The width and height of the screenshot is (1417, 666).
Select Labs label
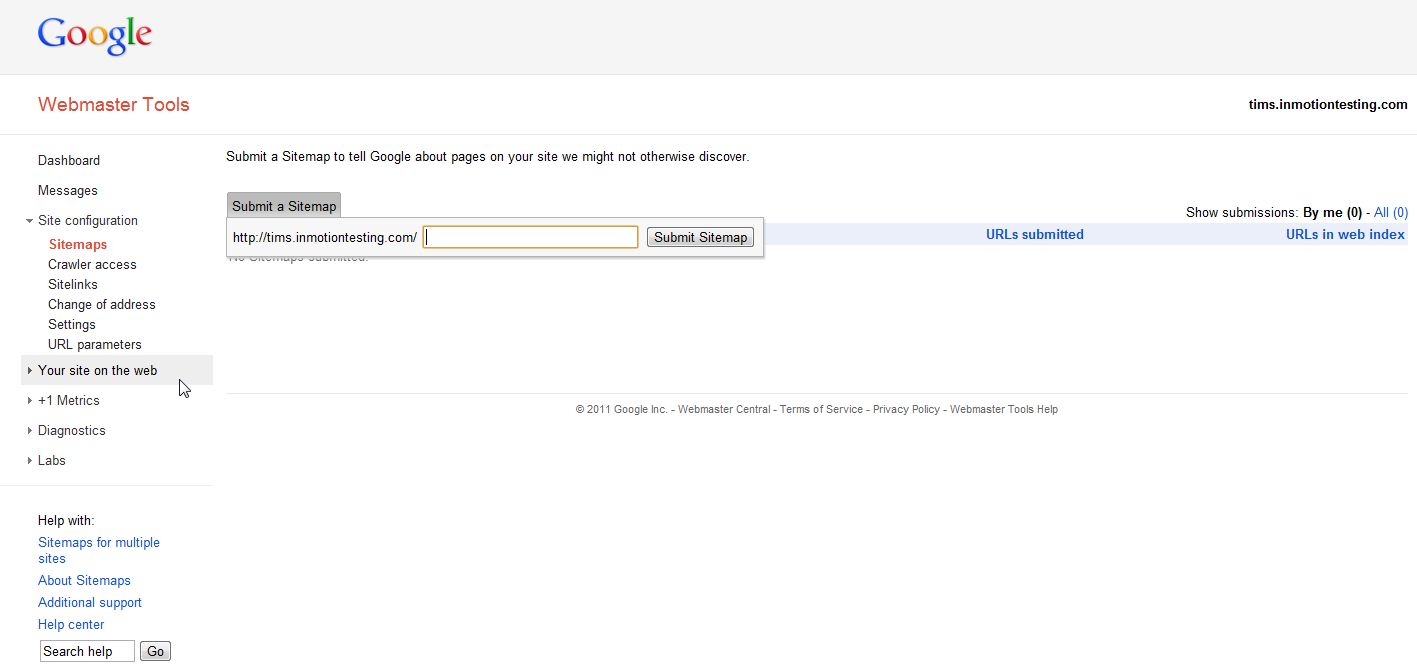(52, 461)
